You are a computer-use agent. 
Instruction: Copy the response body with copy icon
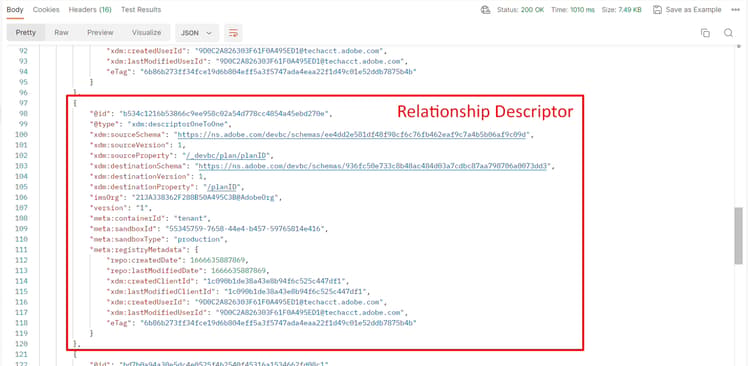[x=705, y=33]
